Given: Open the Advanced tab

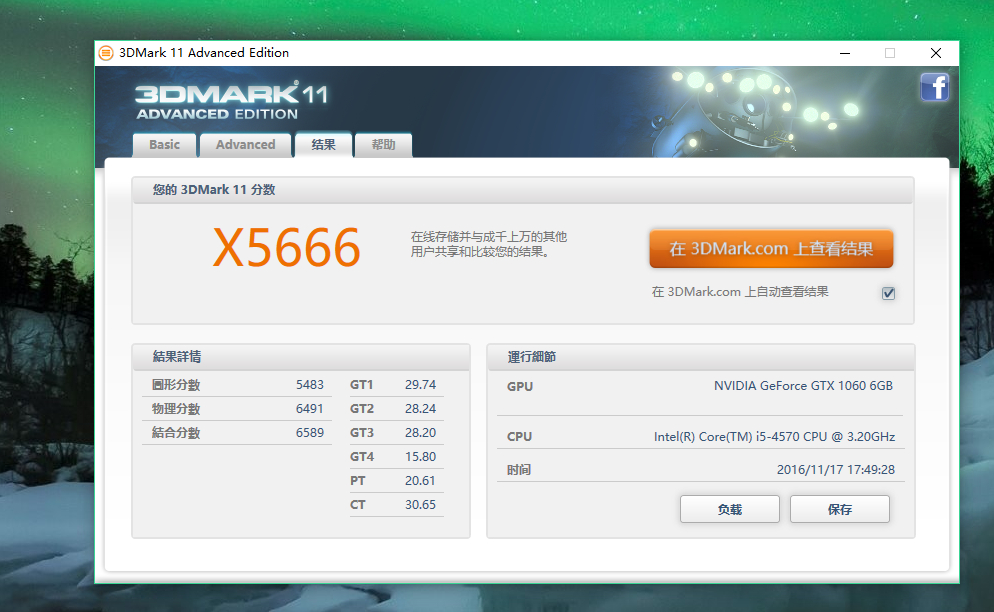Looking at the screenshot, I should (245, 145).
